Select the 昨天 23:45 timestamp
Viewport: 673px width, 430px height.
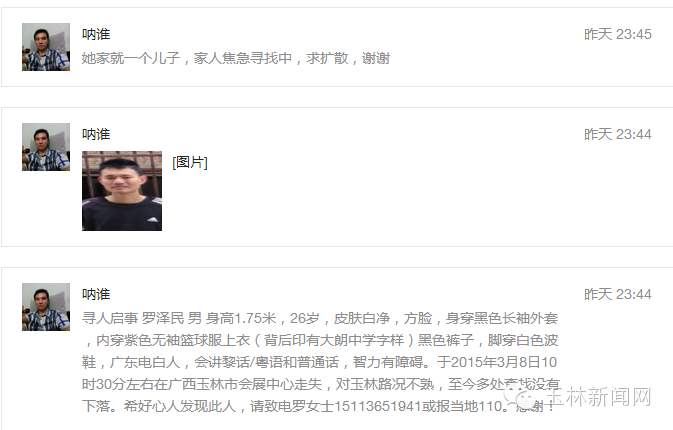[x=618, y=34]
